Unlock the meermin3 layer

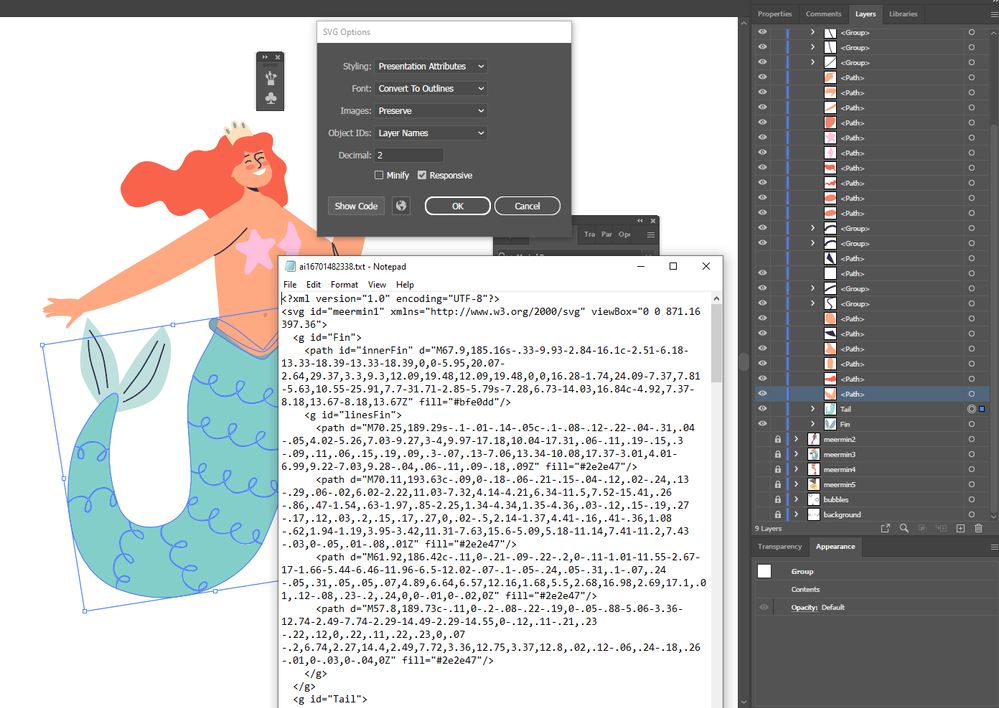(778, 454)
